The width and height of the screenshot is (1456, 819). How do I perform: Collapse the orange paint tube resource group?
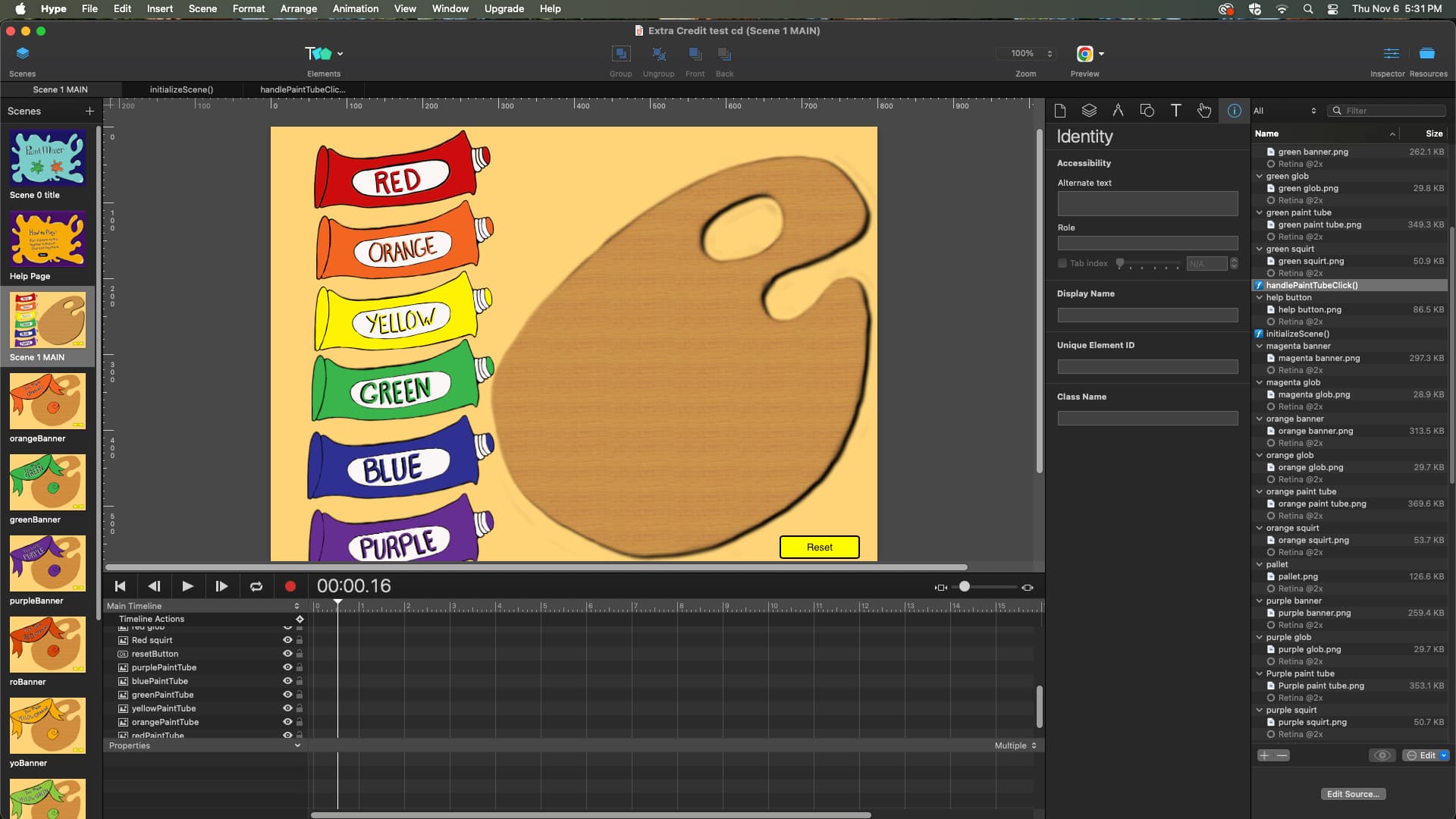click(x=1260, y=491)
